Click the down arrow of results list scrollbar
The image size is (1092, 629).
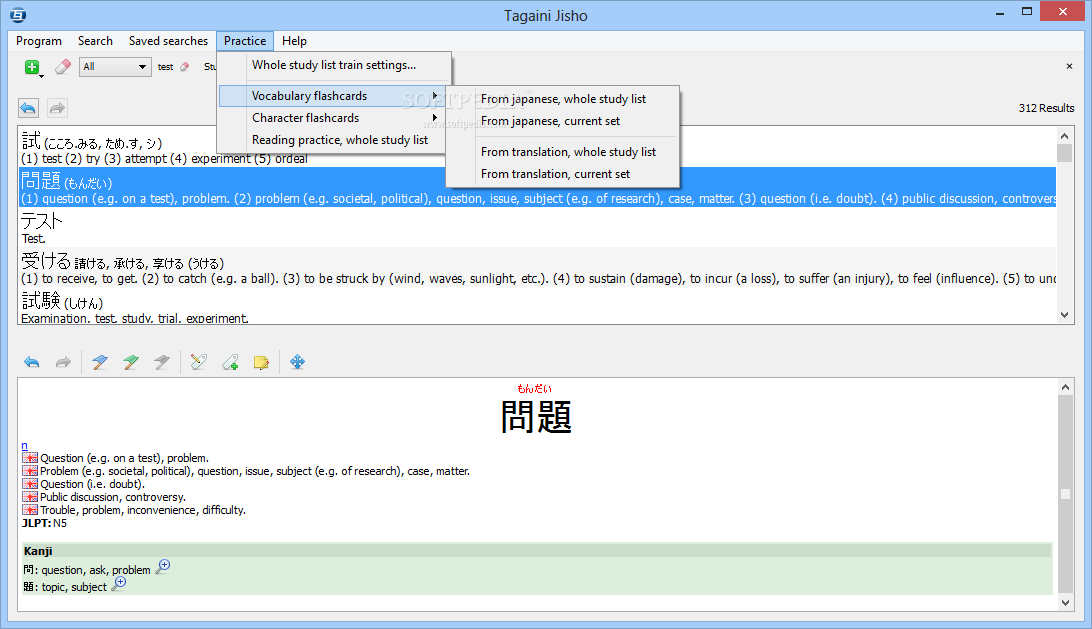pyautogui.click(x=1064, y=315)
